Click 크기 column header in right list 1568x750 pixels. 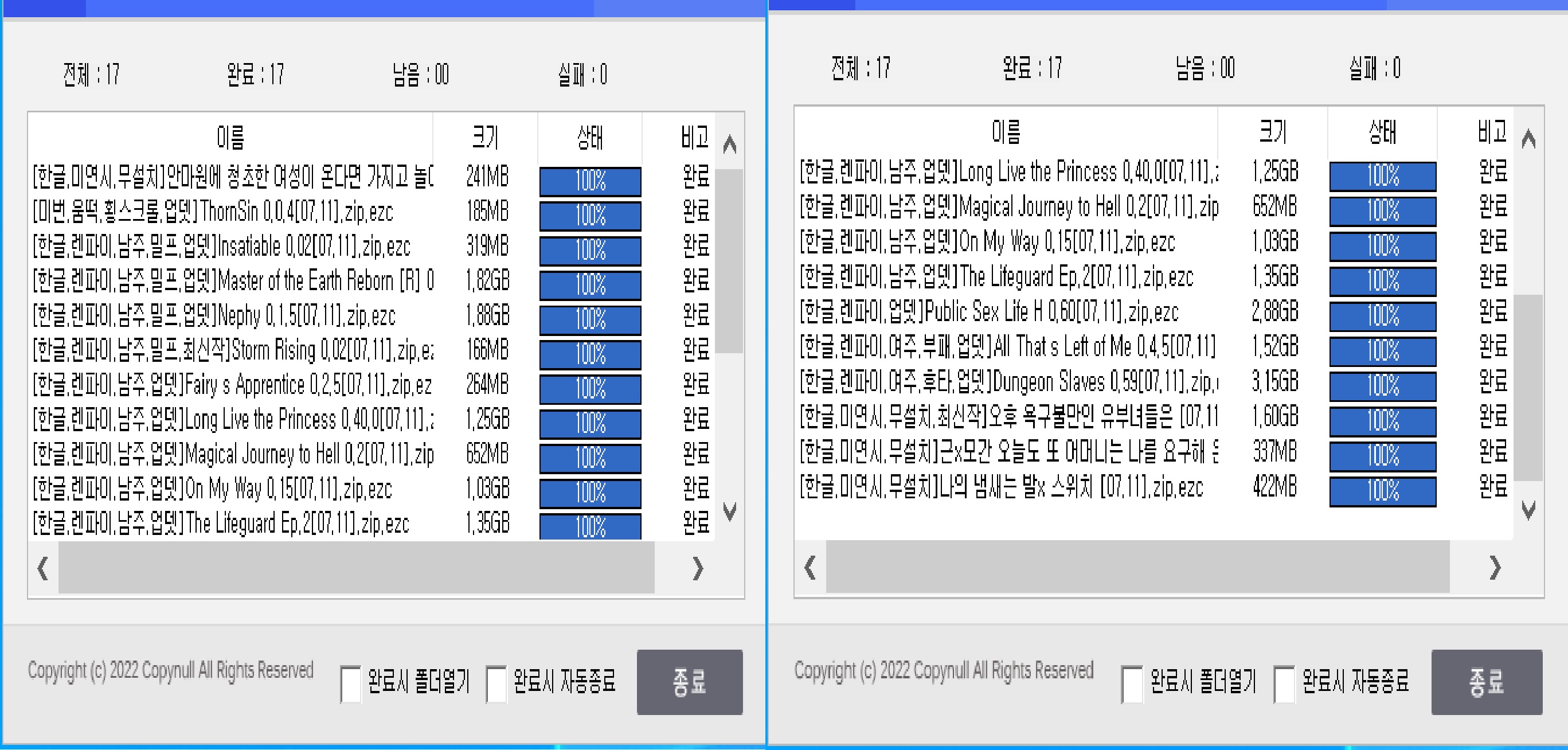coord(1272,132)
